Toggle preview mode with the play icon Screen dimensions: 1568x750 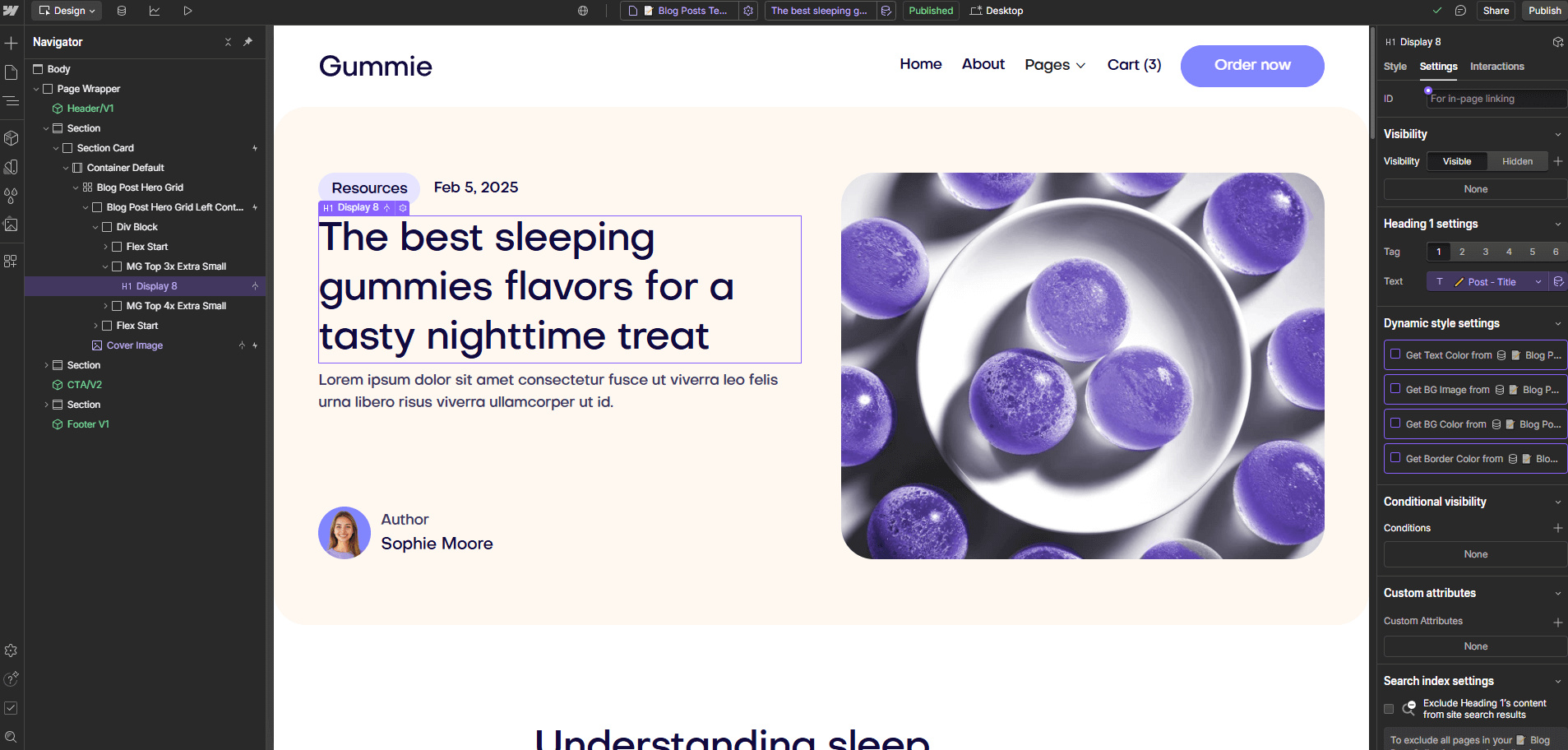click(187, 11)
